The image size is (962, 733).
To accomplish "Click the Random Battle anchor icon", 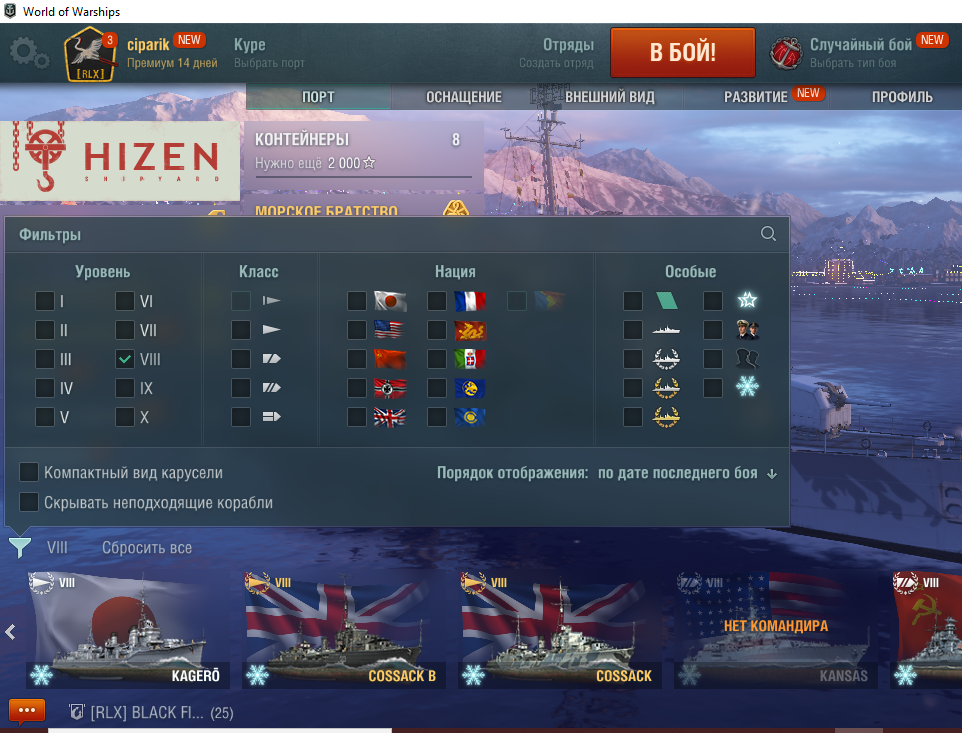I will click(786, 53).
